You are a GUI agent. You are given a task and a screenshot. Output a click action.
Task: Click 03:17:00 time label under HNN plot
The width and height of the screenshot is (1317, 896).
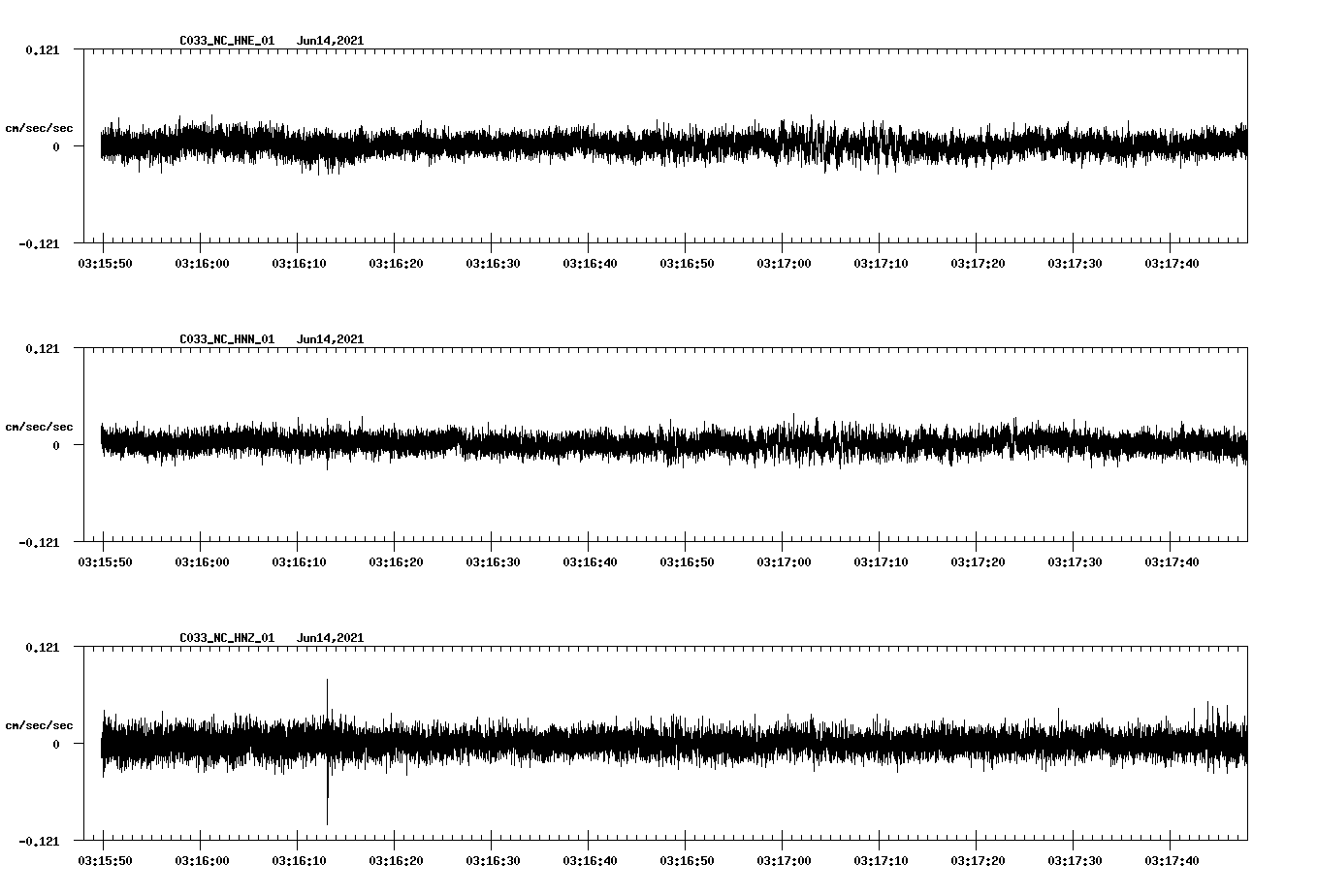coord(784,561)
